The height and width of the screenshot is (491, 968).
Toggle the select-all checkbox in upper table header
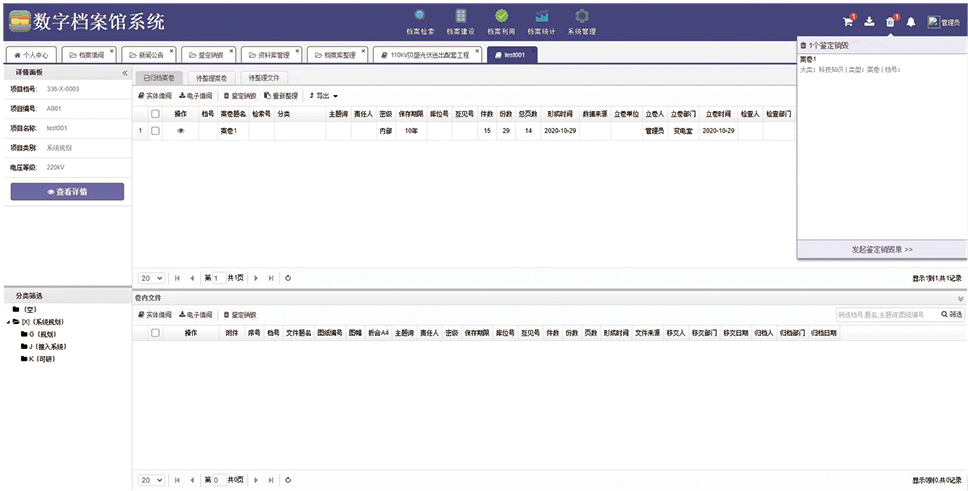[x=155, y=114]
